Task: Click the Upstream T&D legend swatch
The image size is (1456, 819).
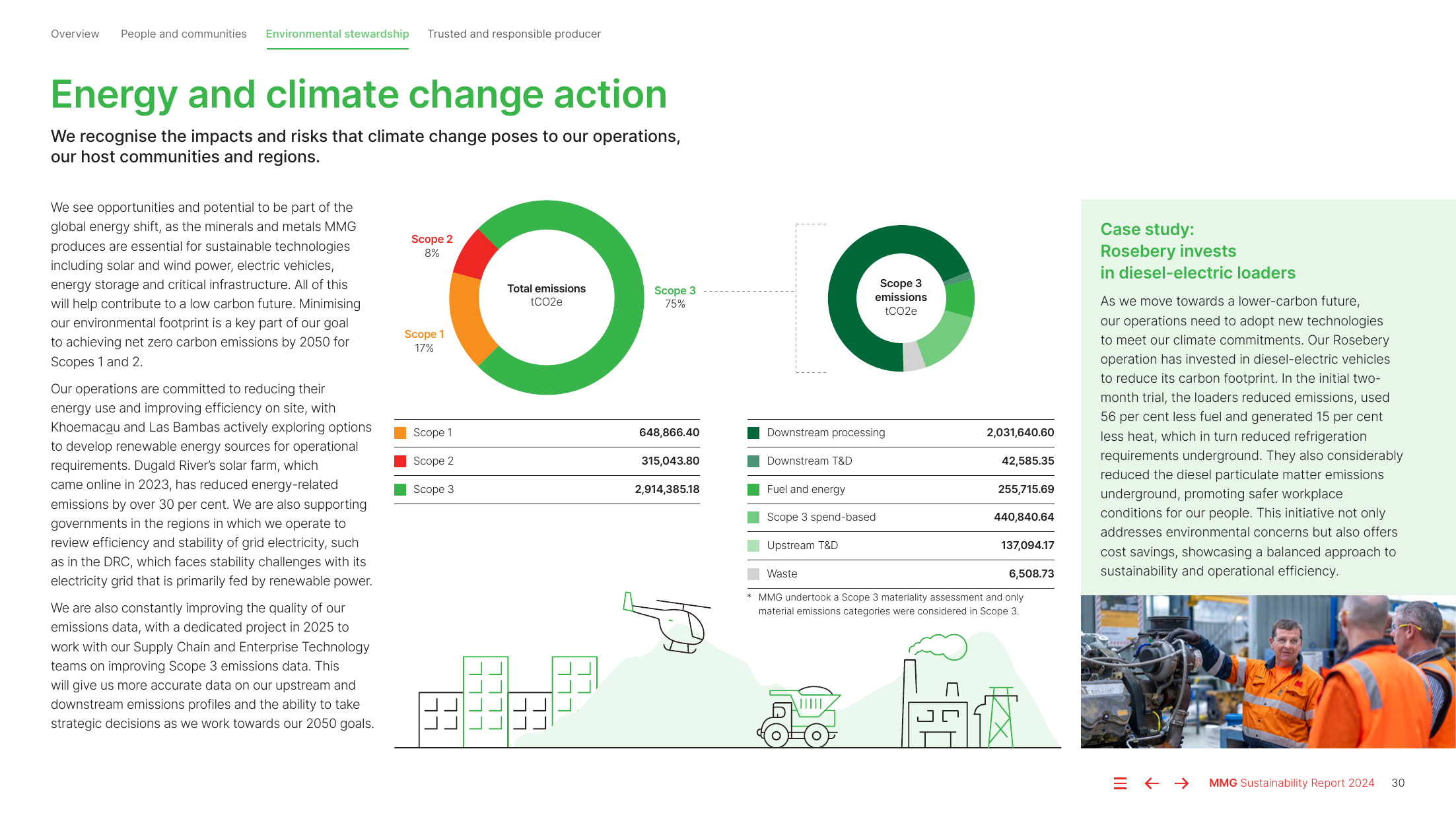Action: [x=753, y=546]
